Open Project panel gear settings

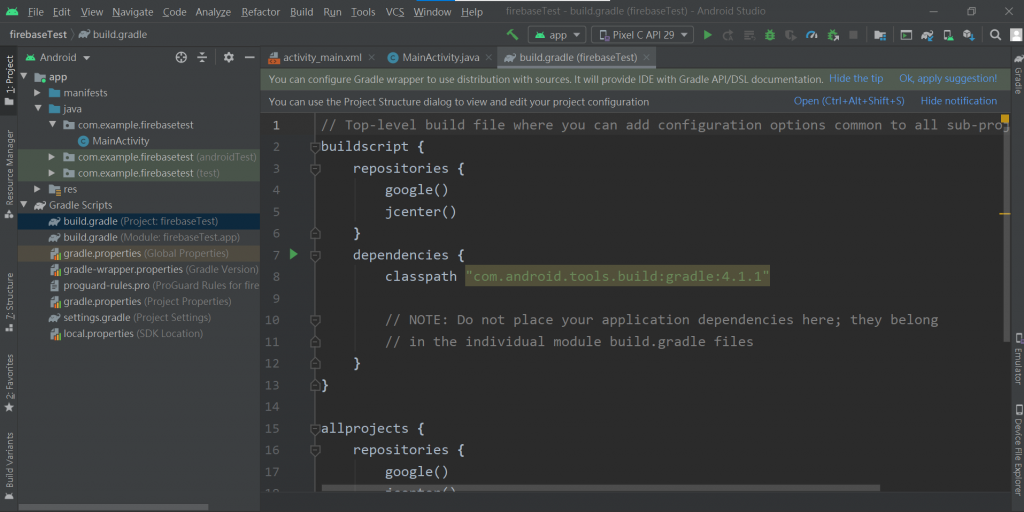point(229,57)
